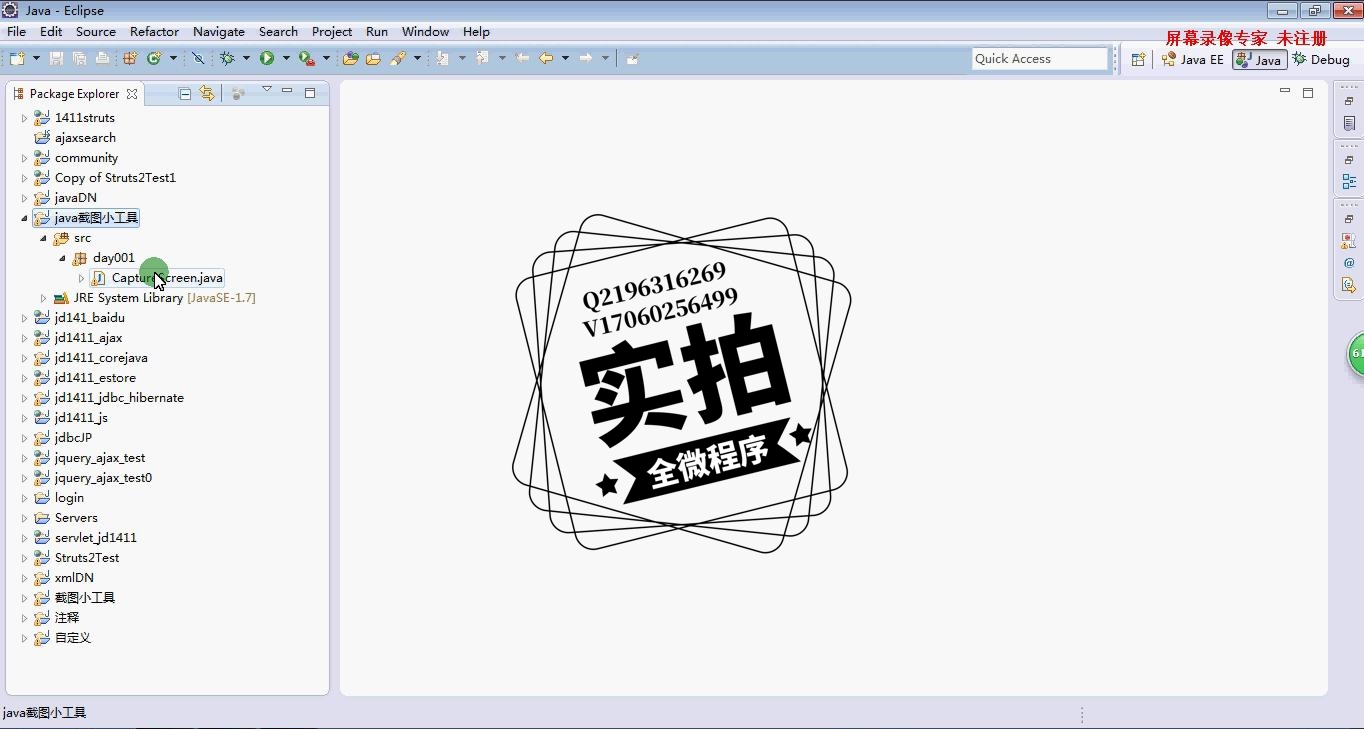Image resolution: width=1364 pixels, height=729 pixels.
Task: Open the Javadoc @ view icon
Action: pyautogui.click(x=1349, y=263)
